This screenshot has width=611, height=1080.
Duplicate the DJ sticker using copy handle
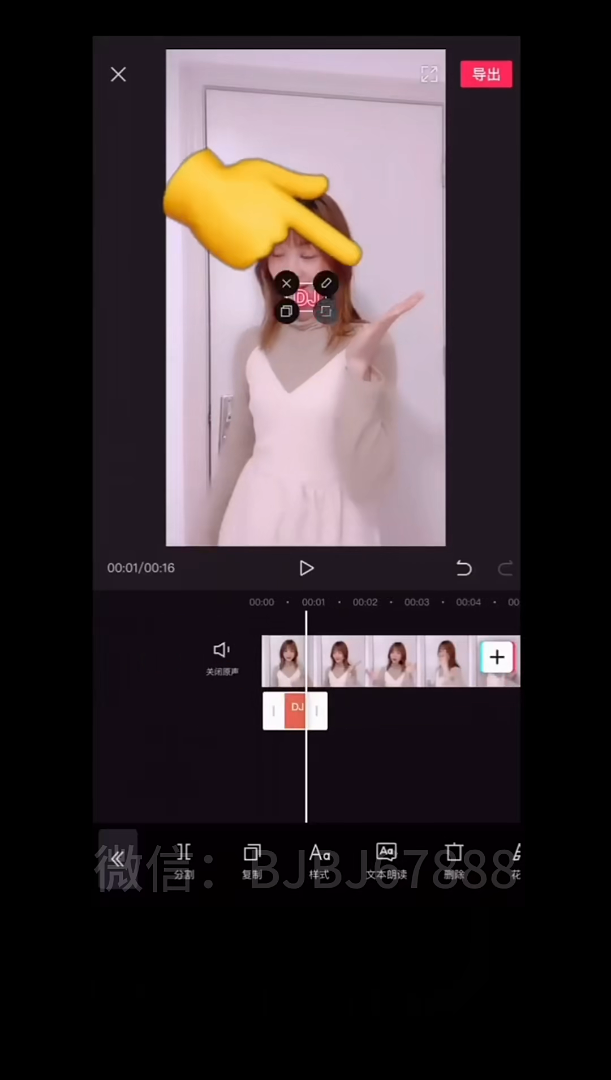point(287,311)
